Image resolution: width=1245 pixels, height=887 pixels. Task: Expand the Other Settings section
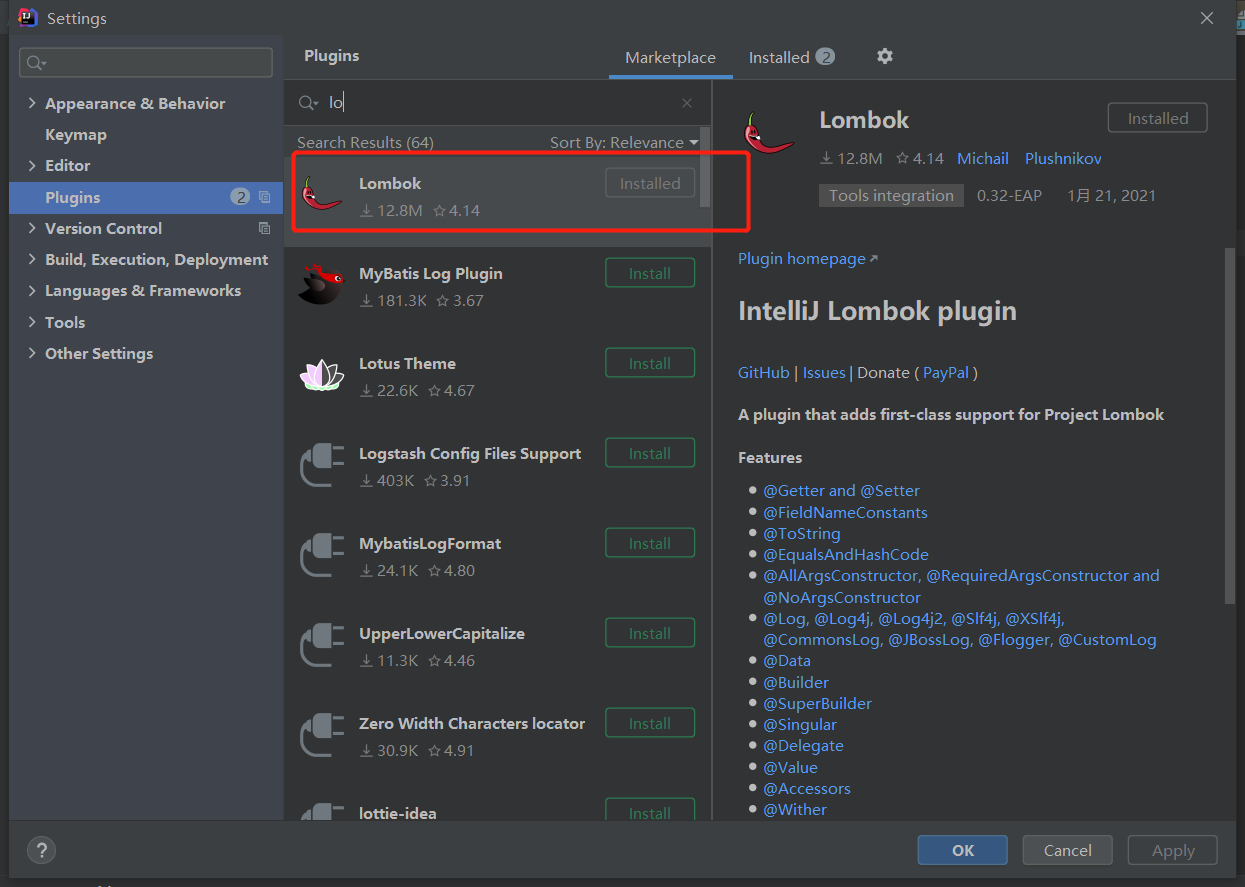[32, 353]
